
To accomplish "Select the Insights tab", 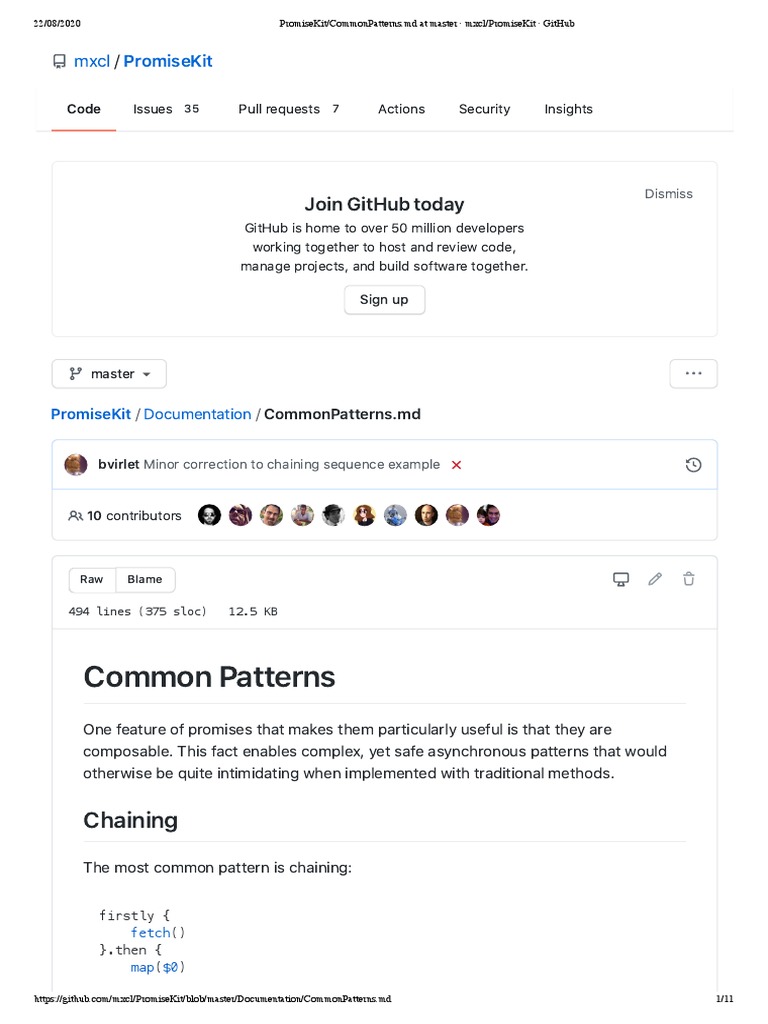I will [x=568, y=109].
